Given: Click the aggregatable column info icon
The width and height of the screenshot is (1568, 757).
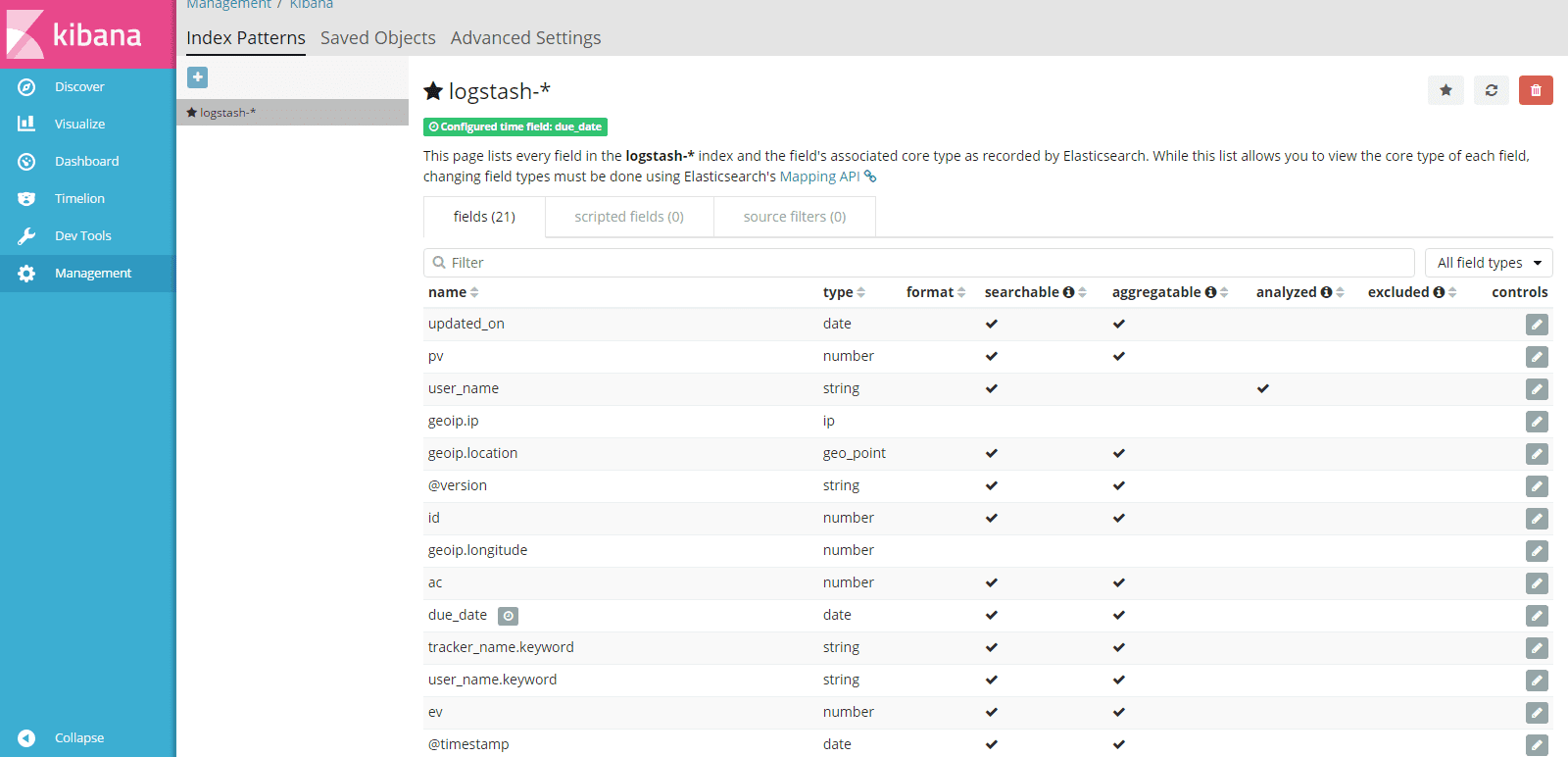Looking at the screenshot, I should tap(1210, 292).
